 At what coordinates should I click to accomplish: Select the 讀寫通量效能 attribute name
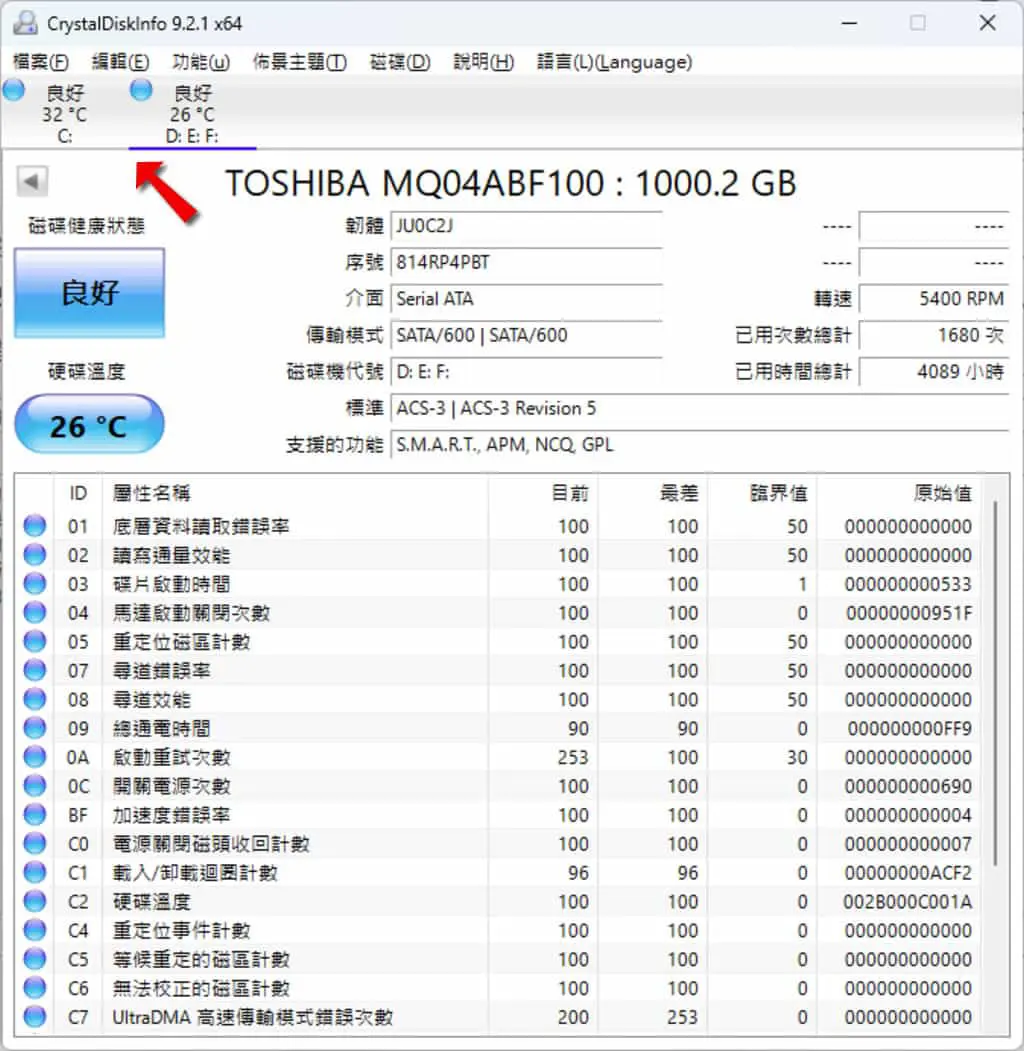(x=172, y=555)
